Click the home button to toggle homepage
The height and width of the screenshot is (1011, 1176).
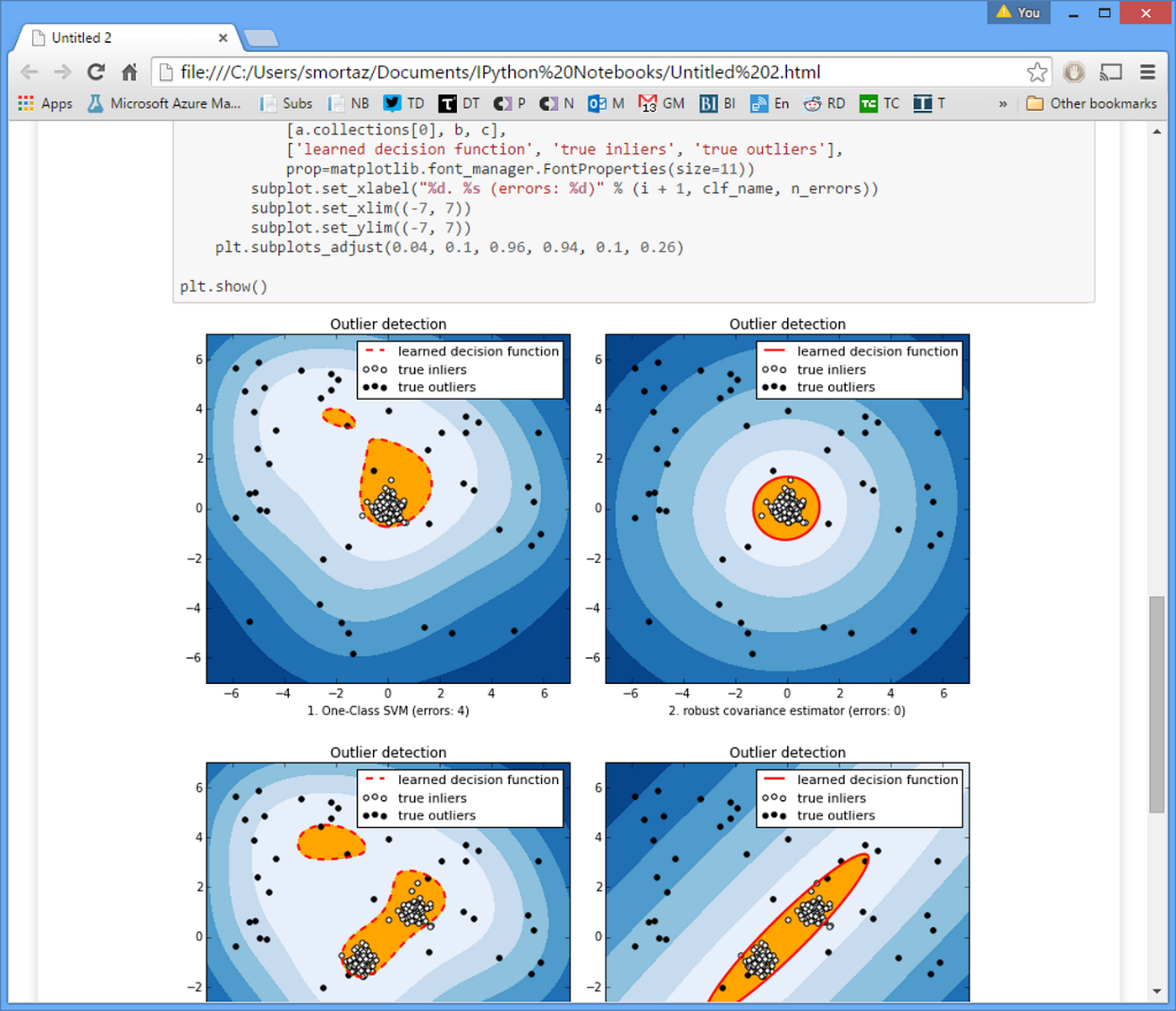click(x=129, y=71)
